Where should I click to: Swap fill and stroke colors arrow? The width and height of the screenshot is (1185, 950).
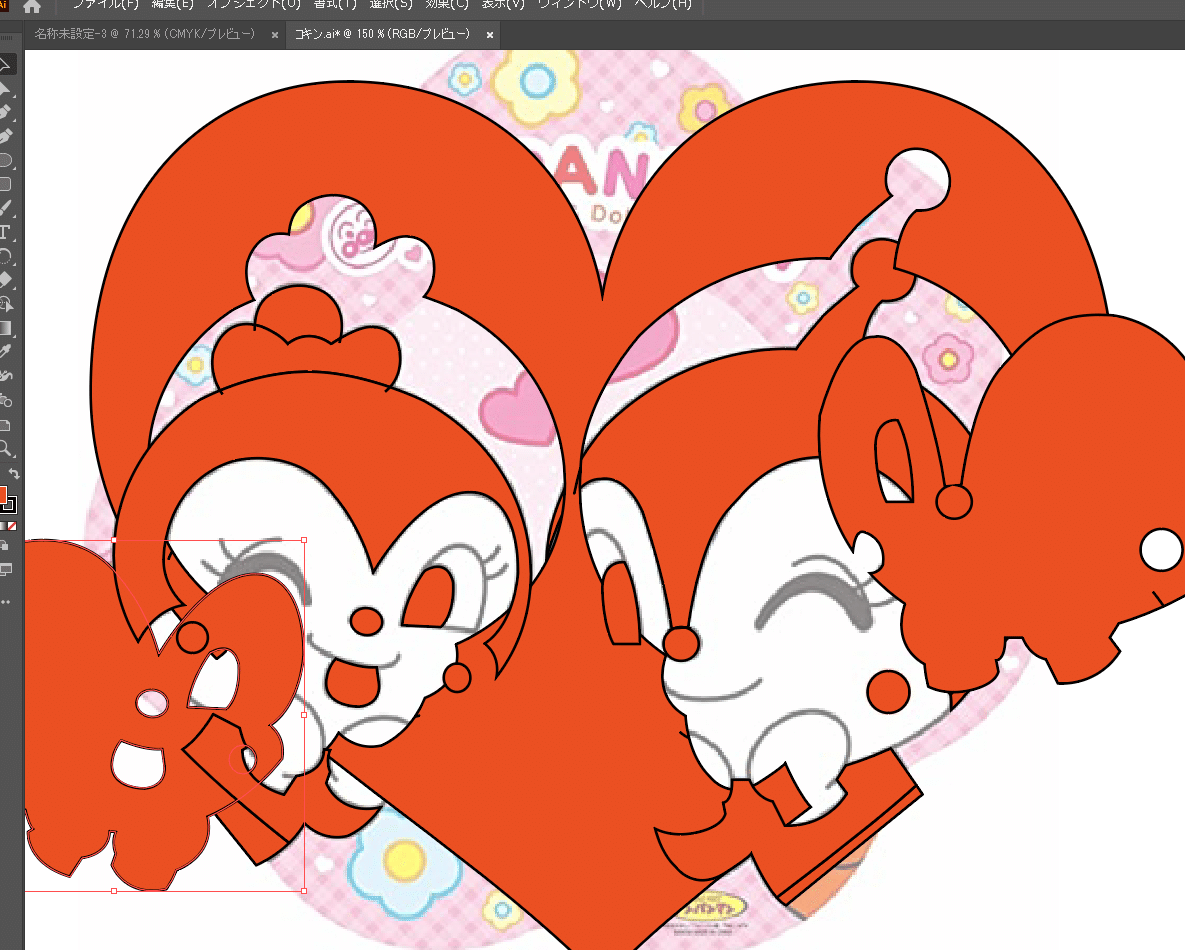tap(14, 474)
